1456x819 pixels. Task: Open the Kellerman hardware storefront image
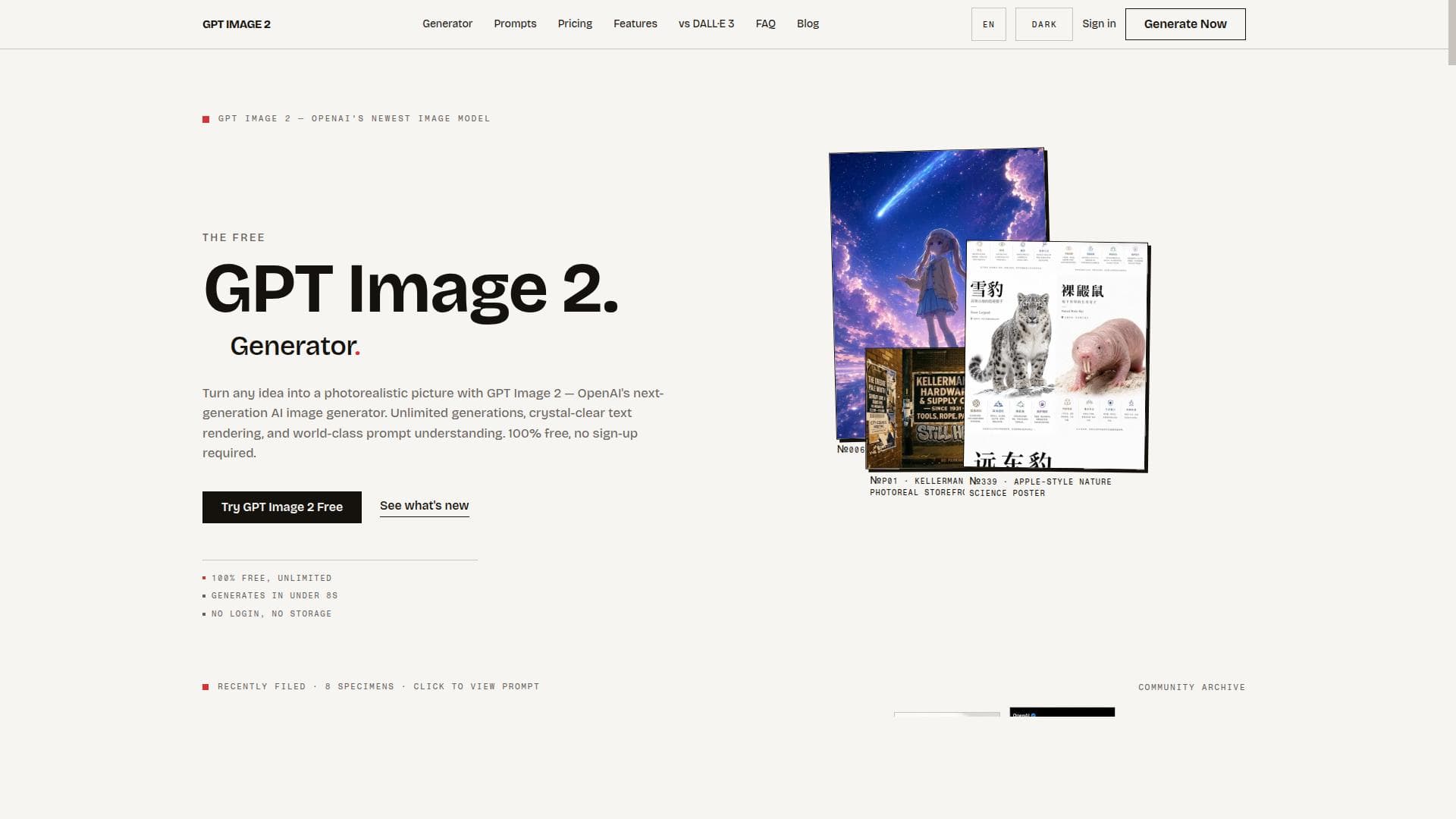pos(914,409)
